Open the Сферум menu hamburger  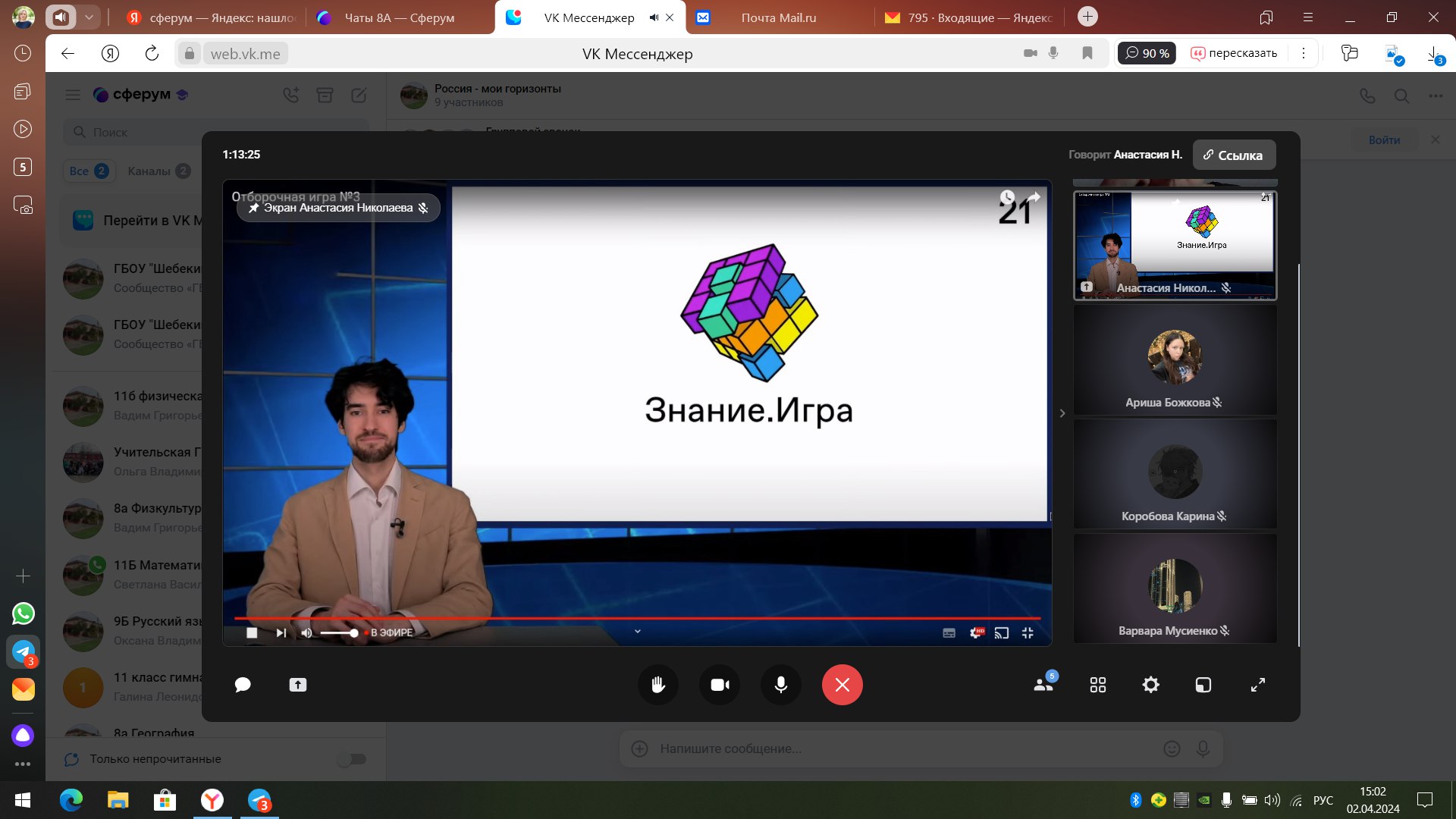(x=73, y=95)
